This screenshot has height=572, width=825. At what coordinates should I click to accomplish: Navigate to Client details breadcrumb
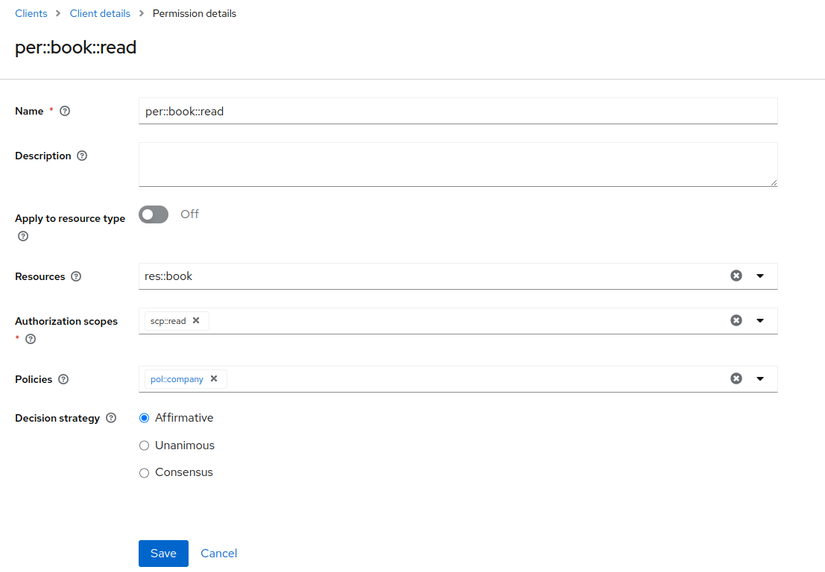click(99, 14)
